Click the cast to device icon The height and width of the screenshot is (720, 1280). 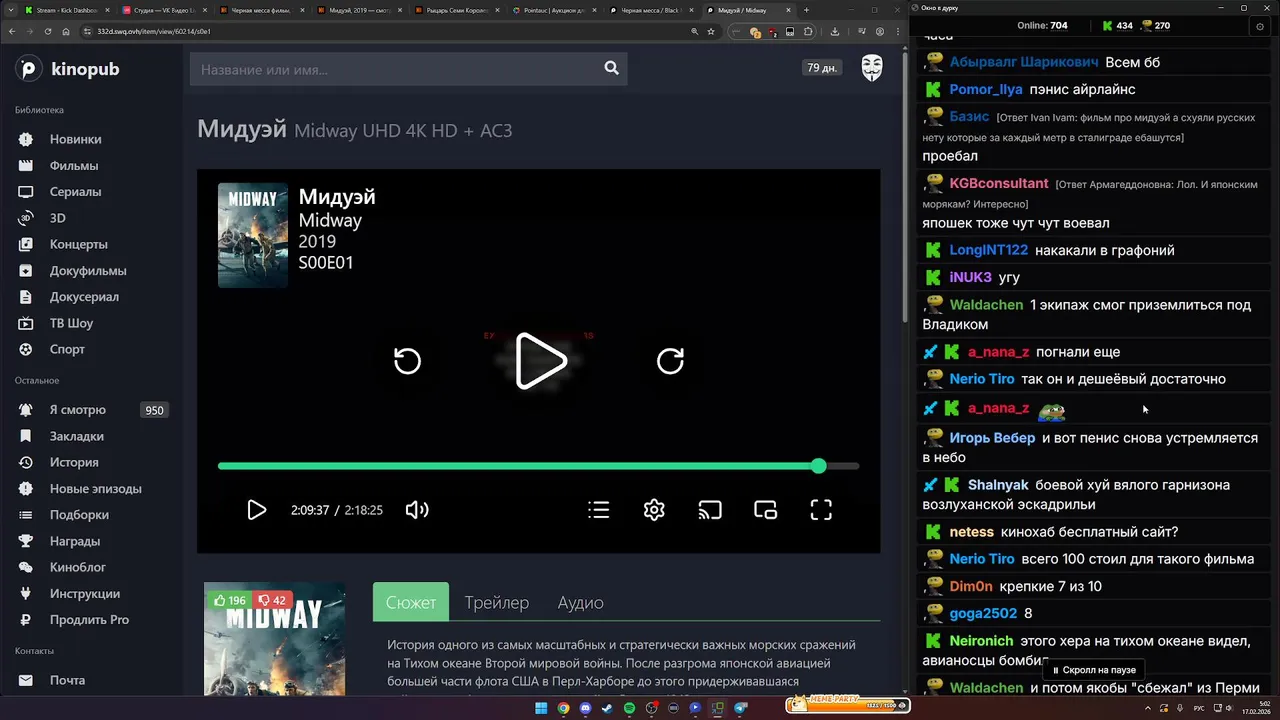pos(710,510)
